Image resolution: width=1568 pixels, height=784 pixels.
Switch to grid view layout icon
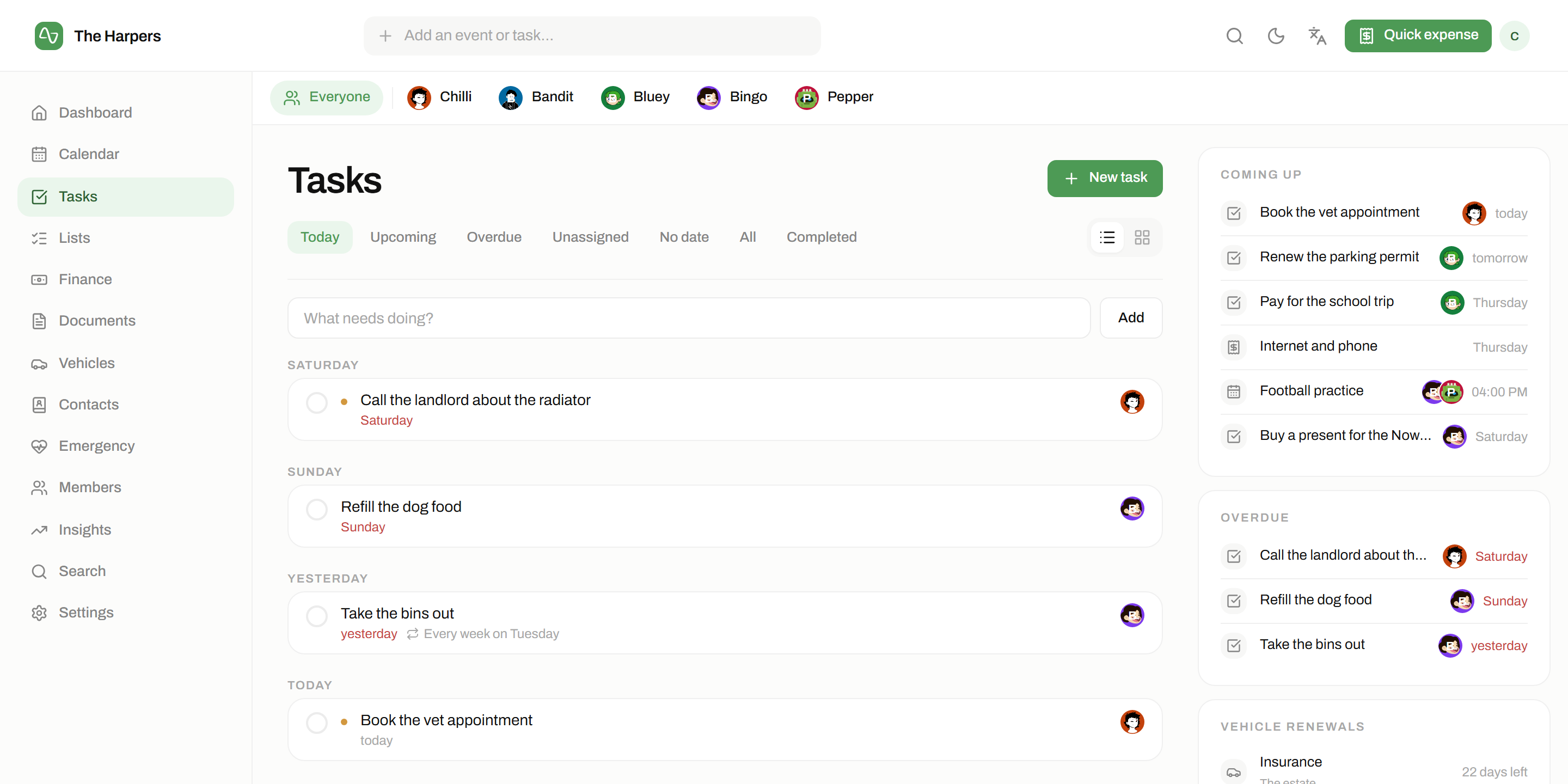point(1142,237)
